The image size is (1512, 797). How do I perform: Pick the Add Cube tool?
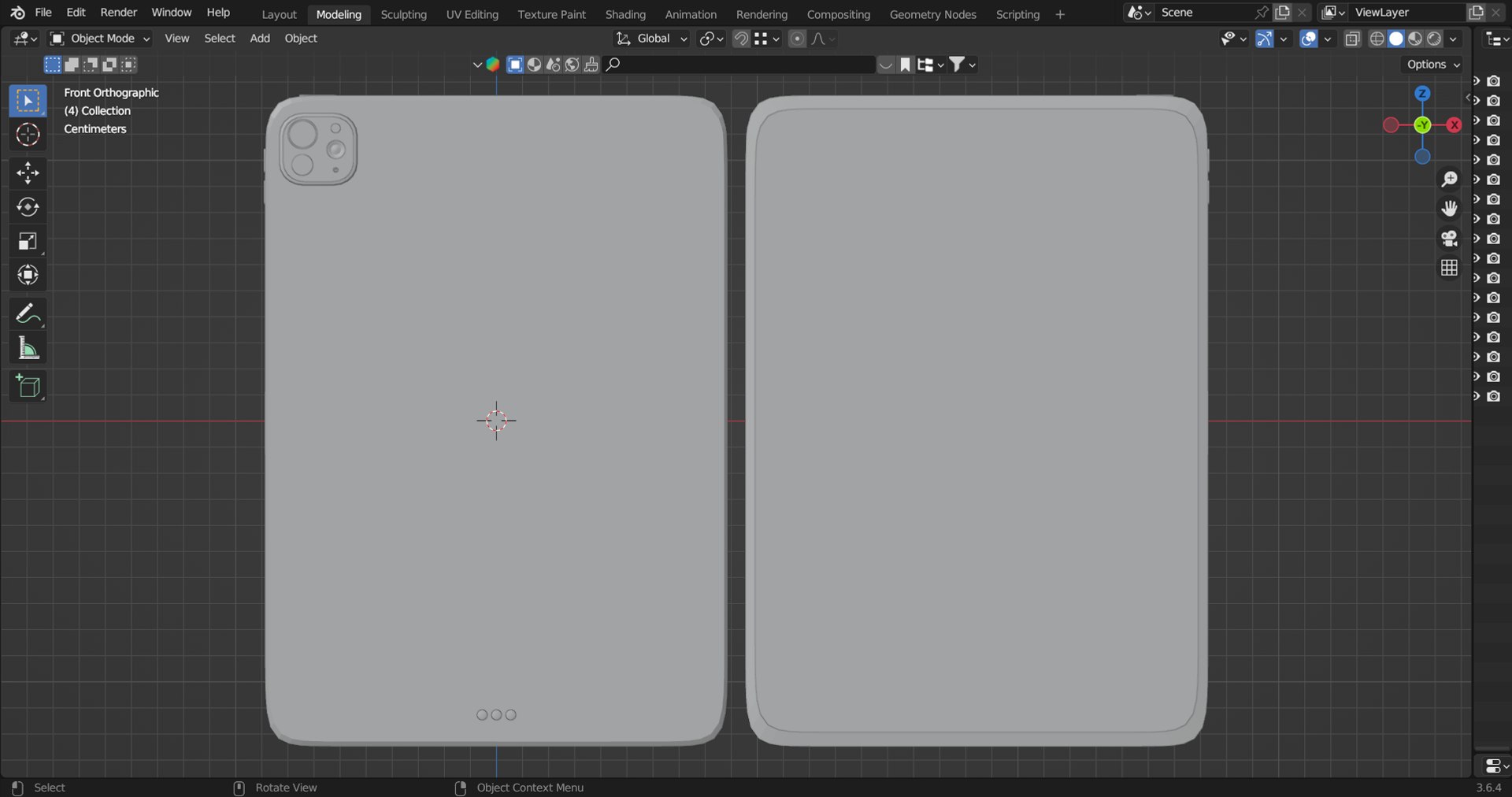click(x=28, y=386)
